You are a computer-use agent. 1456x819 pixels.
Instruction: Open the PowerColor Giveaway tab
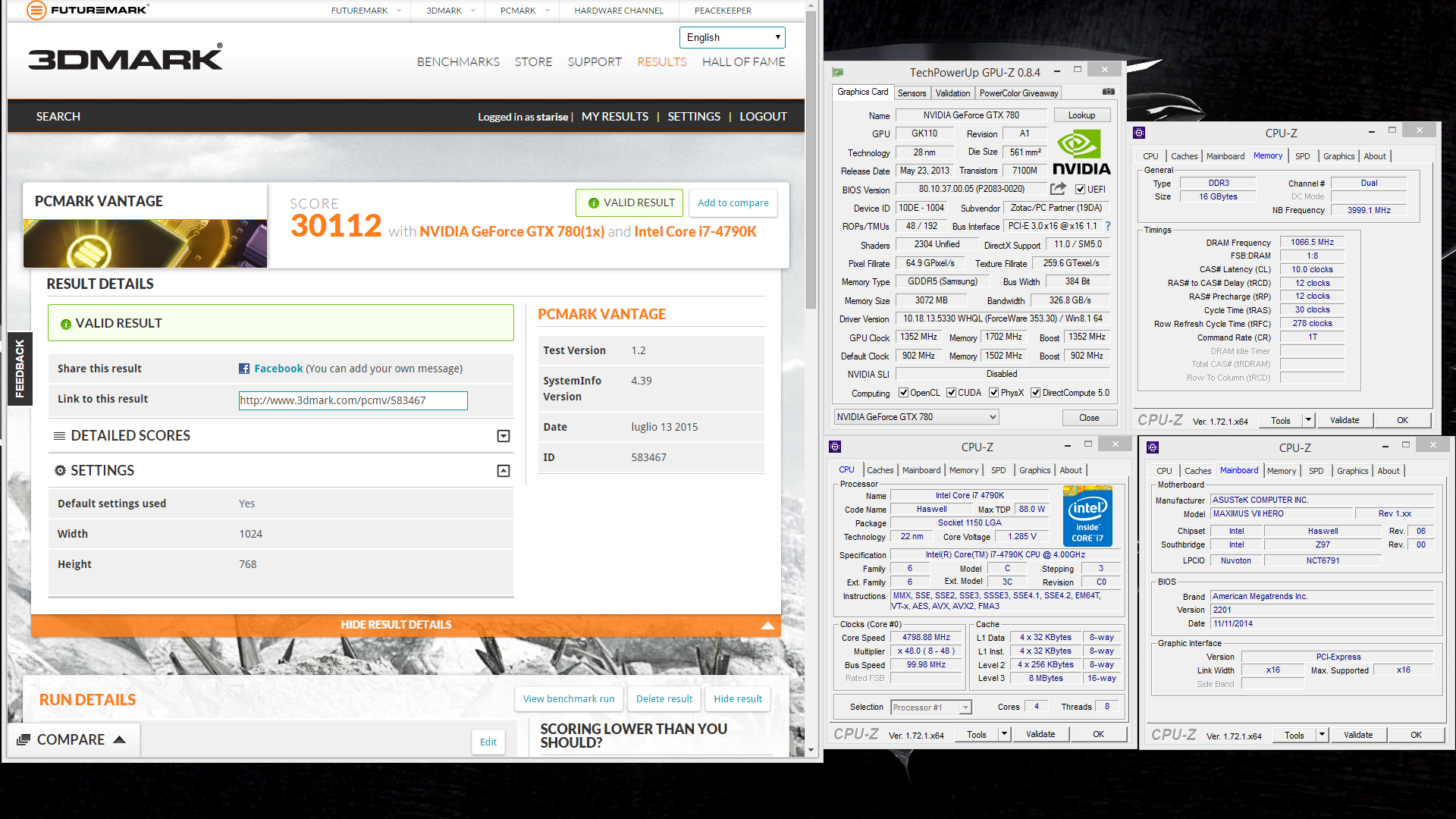[1018, 93]
